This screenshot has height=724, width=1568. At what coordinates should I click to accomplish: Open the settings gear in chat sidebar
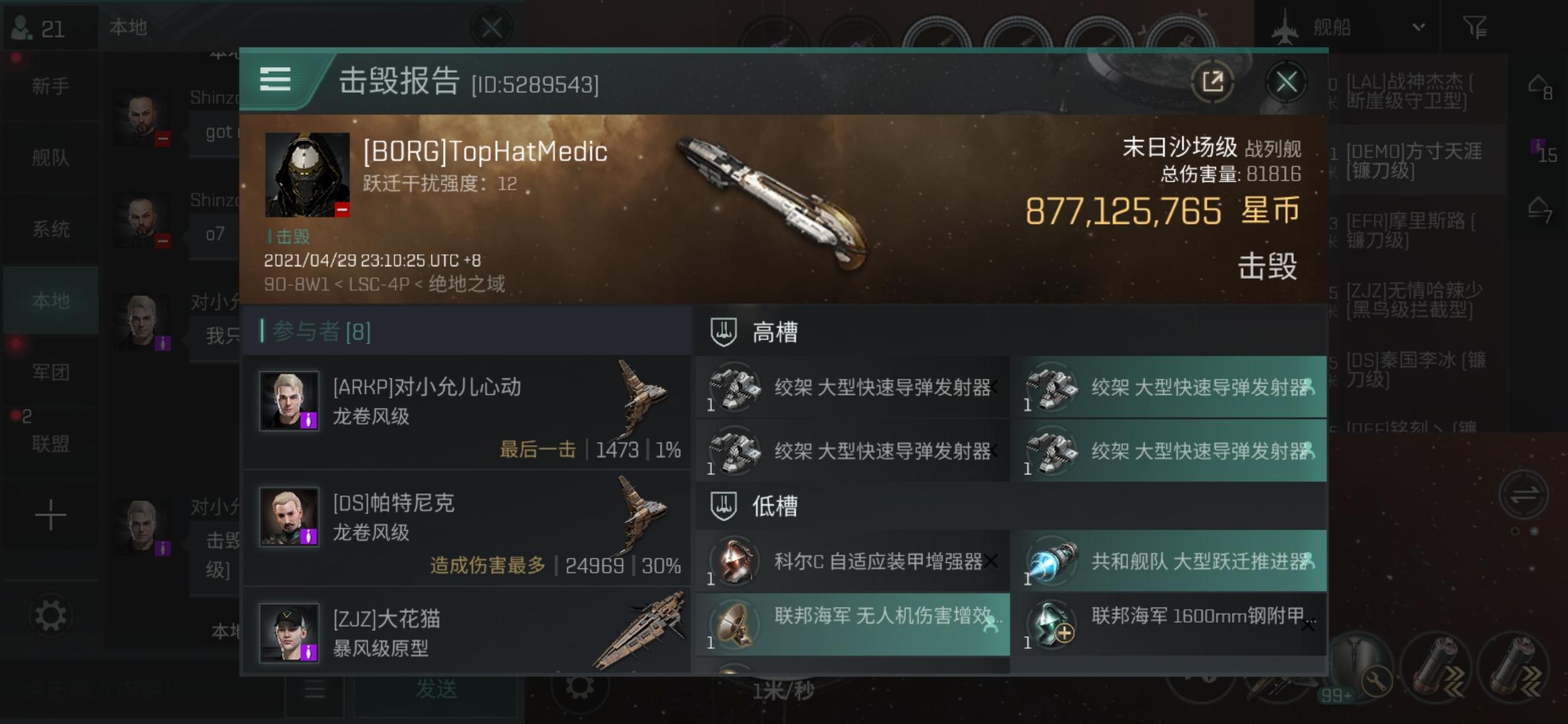tap(50, 615)
